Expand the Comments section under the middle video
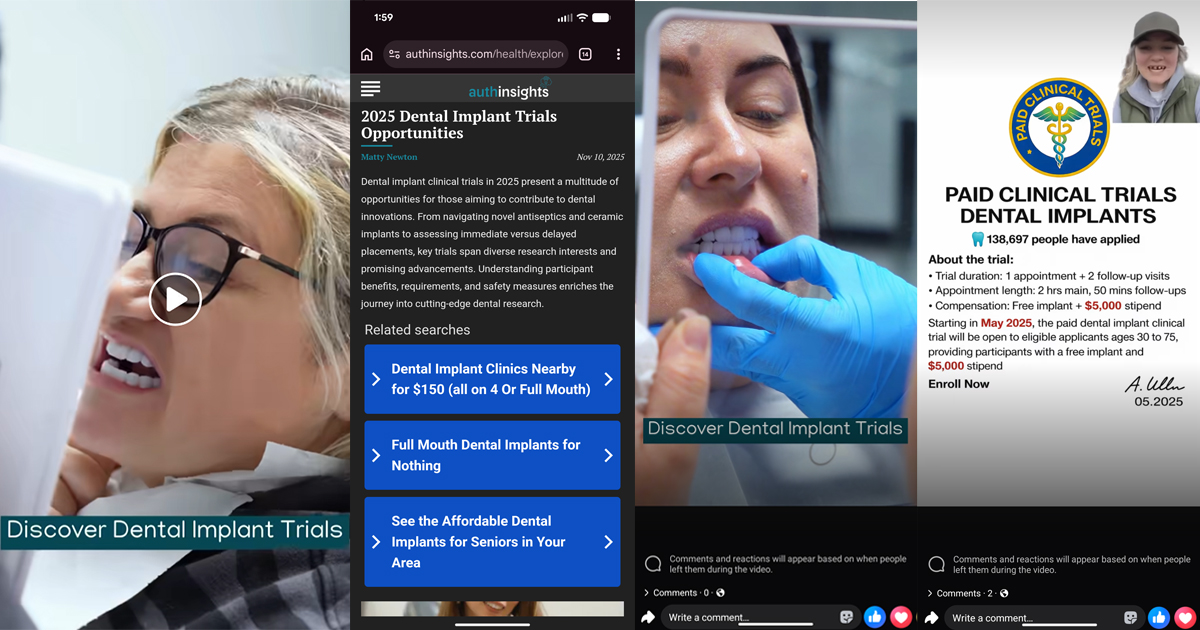Image resolution: width=1200 pixels, height=630 pixels. point(672,592)
